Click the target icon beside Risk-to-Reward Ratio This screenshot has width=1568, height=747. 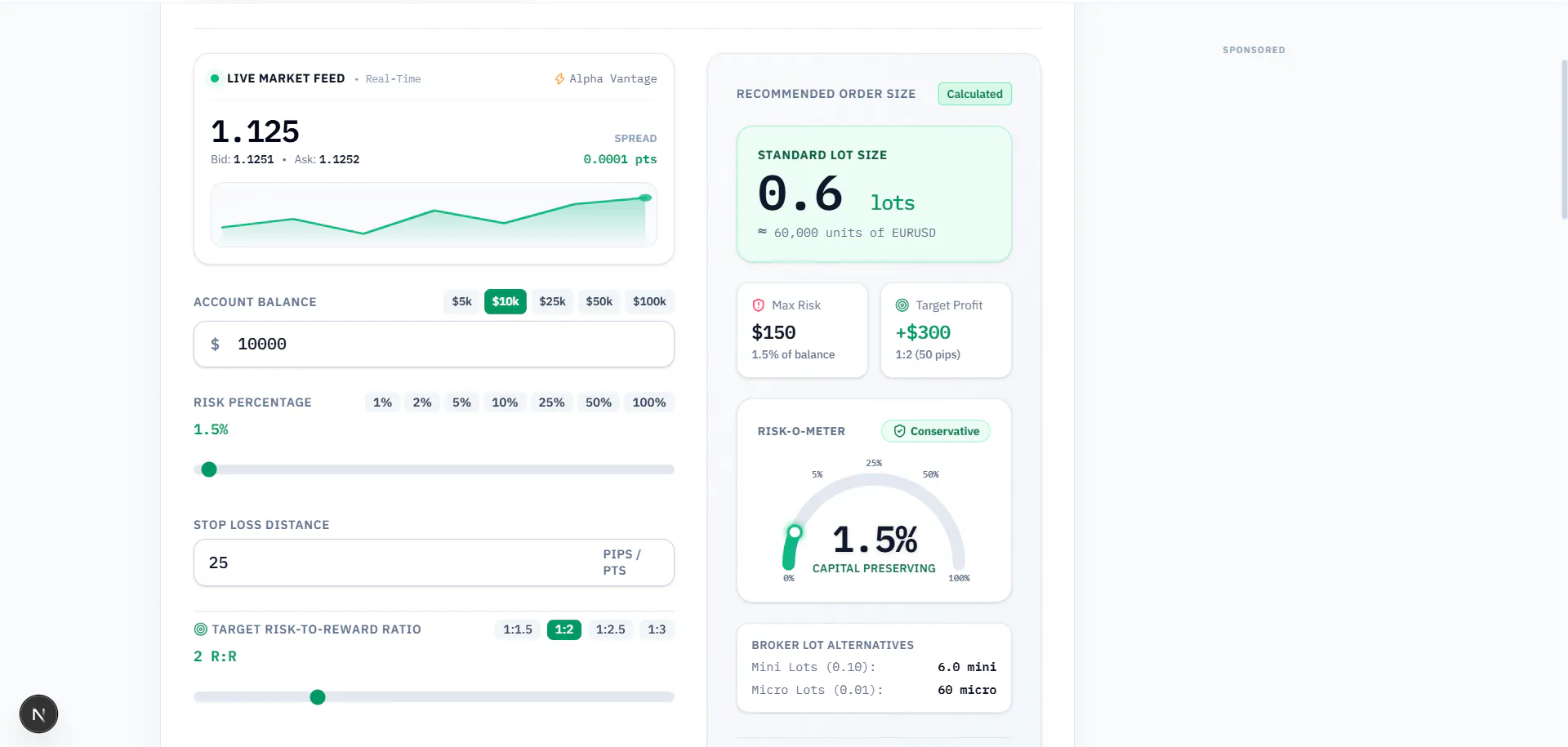pyautogui.click(x=200, y=629)
